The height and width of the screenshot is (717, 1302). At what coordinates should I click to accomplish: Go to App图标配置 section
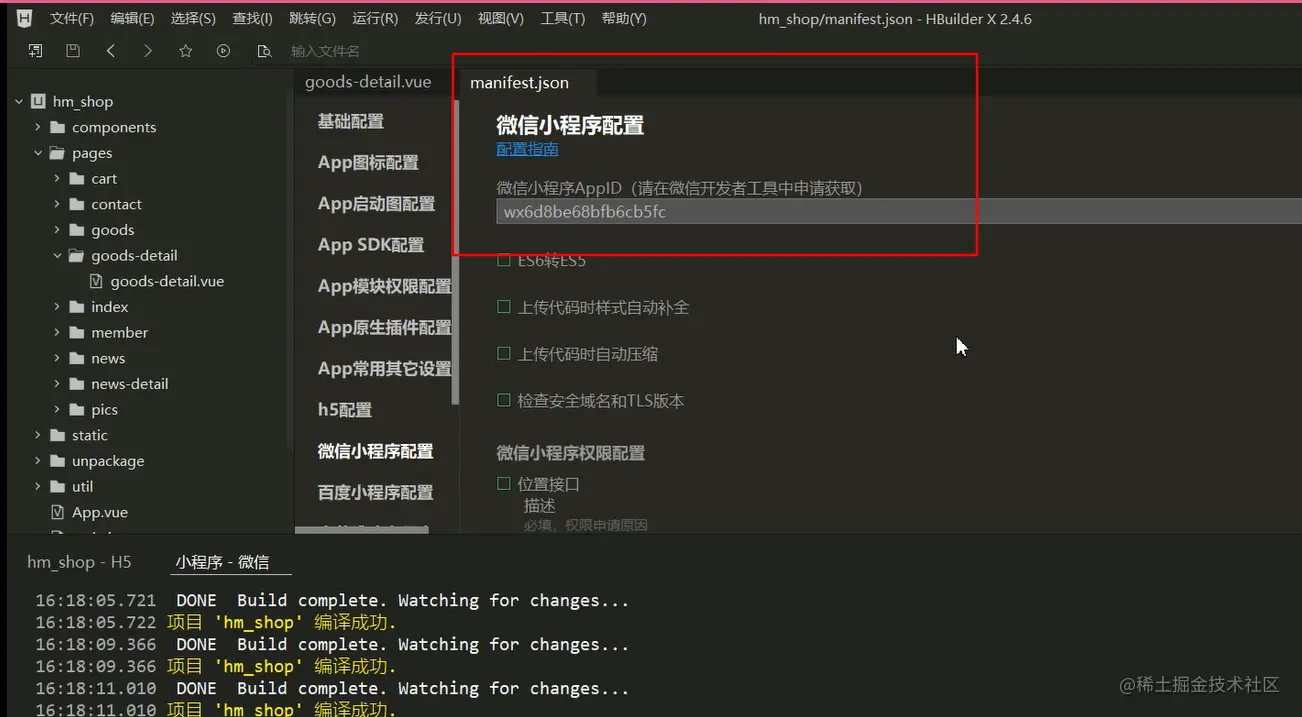click(368, 162)
